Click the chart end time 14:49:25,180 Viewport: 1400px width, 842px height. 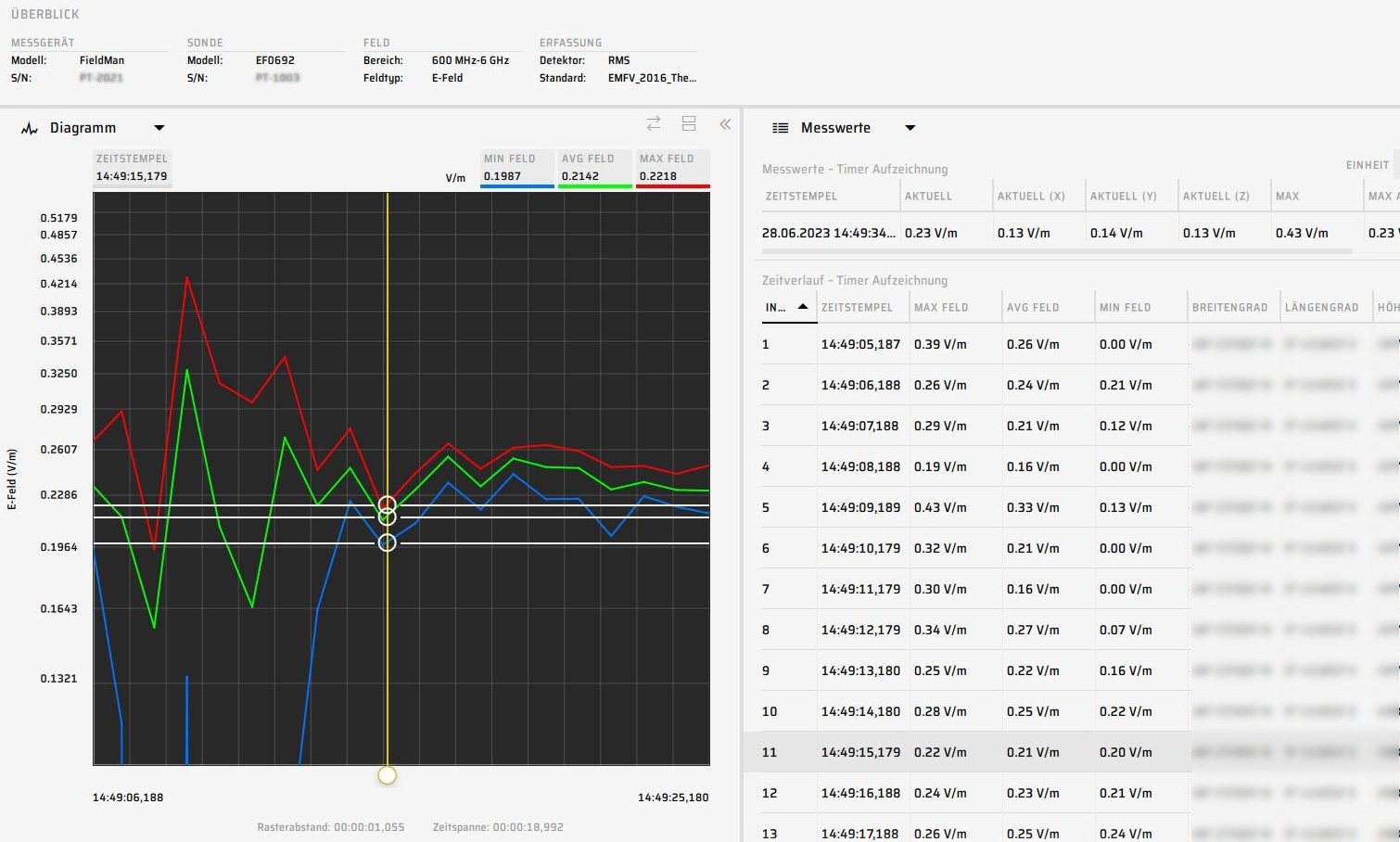(673, 797)
